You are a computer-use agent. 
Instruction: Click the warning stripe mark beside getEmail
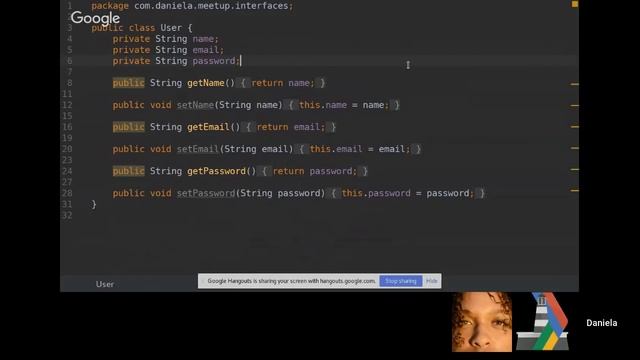tap(575, 127)
